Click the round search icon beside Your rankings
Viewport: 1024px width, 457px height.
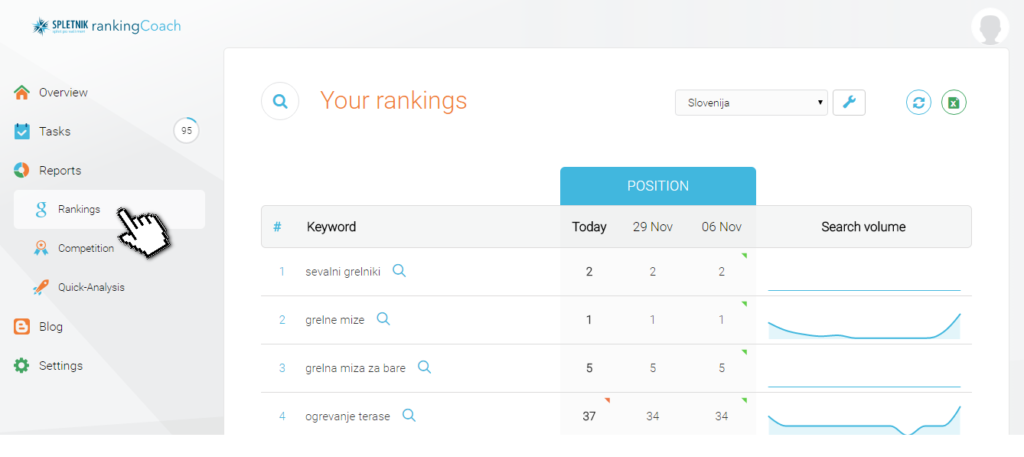[x=280, y=101]
